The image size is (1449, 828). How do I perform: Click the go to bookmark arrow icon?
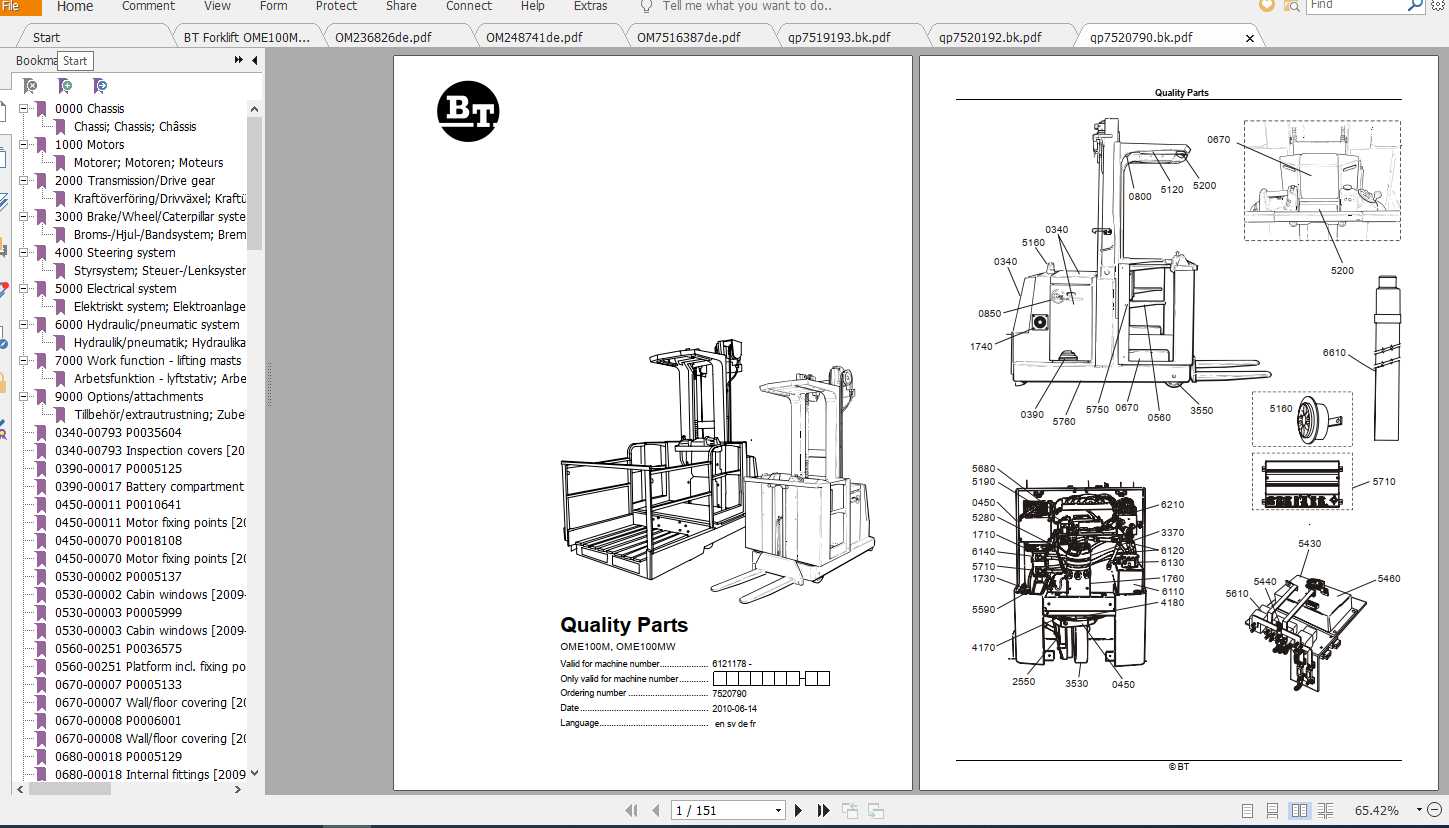(99, 86)
